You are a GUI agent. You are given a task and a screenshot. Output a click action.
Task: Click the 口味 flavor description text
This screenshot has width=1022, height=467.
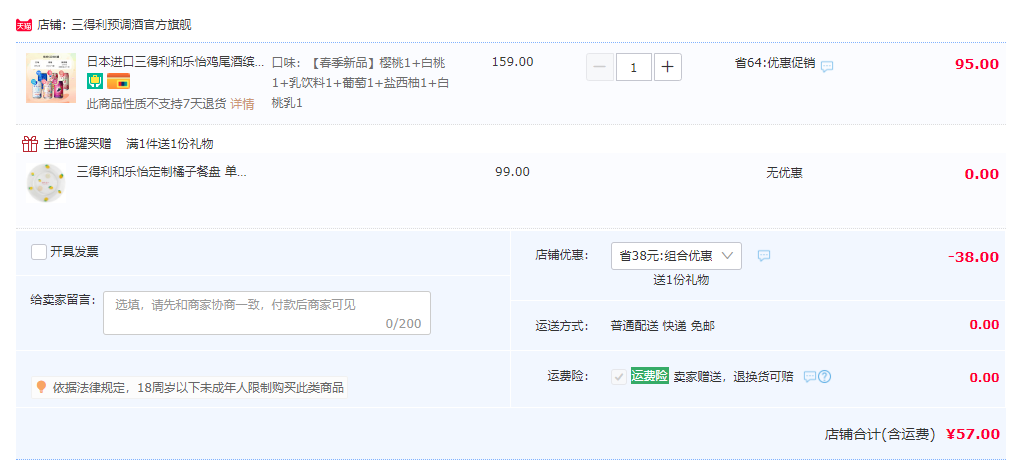point(360,83)
